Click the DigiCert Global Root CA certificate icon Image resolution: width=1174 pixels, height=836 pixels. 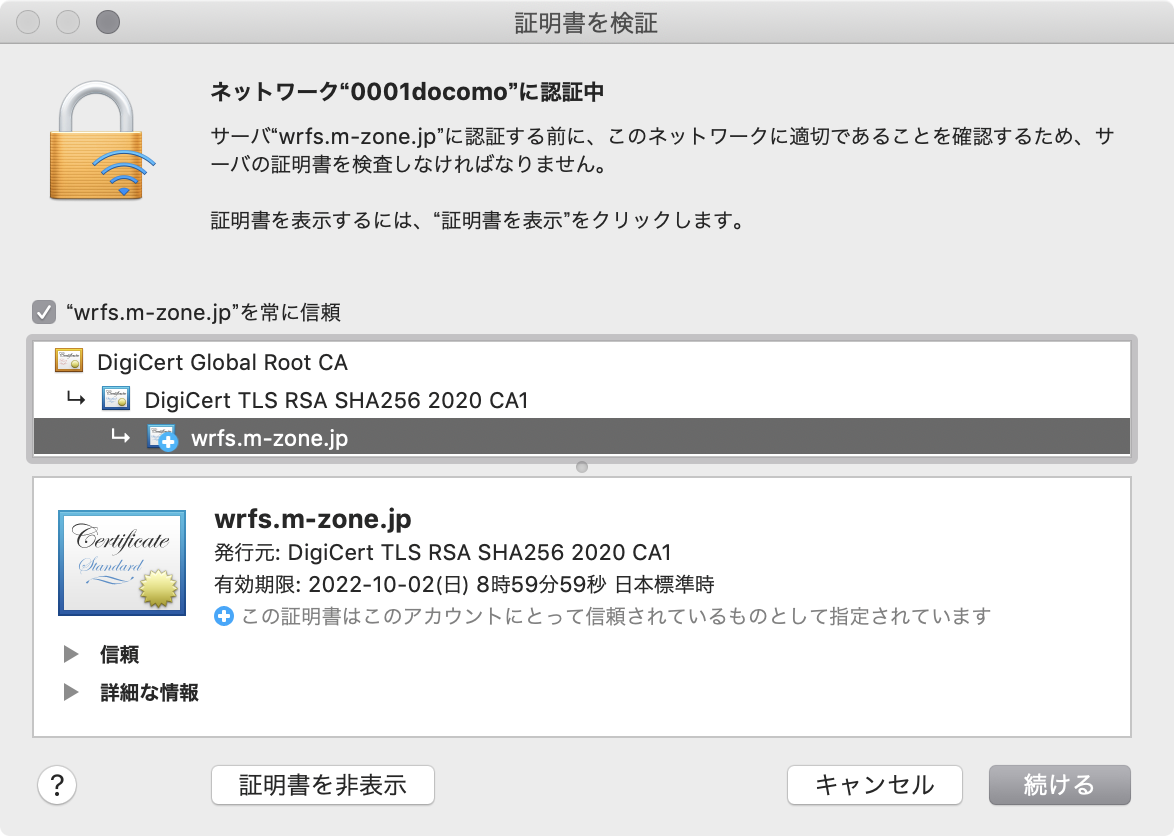click(x=69, y=361)
